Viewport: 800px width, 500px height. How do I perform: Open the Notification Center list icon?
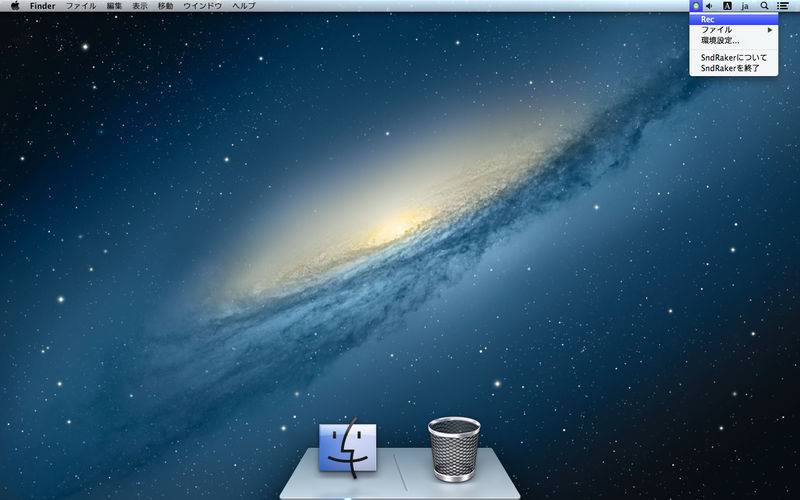[x=783, y=6]
